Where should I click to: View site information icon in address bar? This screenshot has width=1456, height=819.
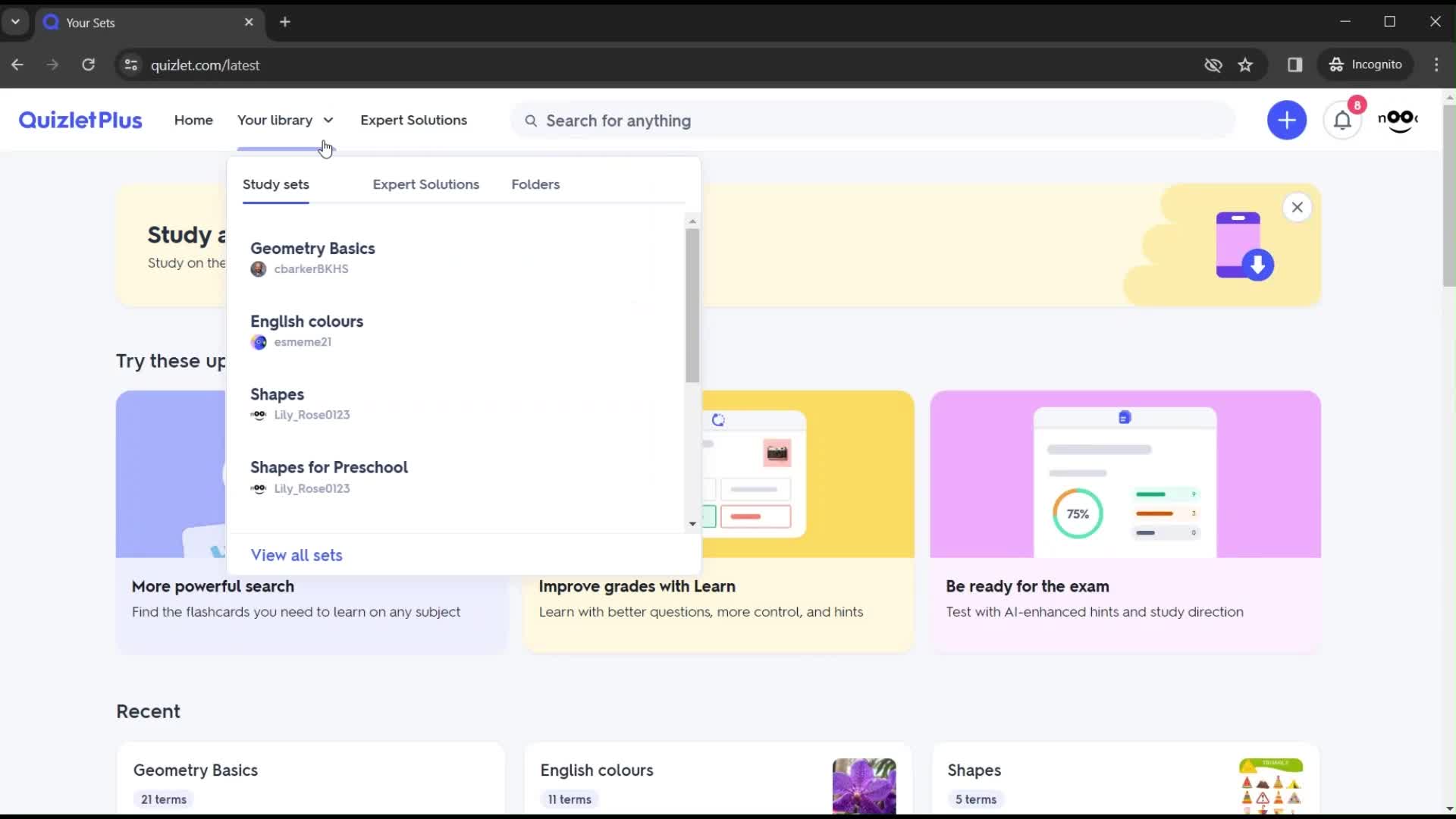coord(130,64)
